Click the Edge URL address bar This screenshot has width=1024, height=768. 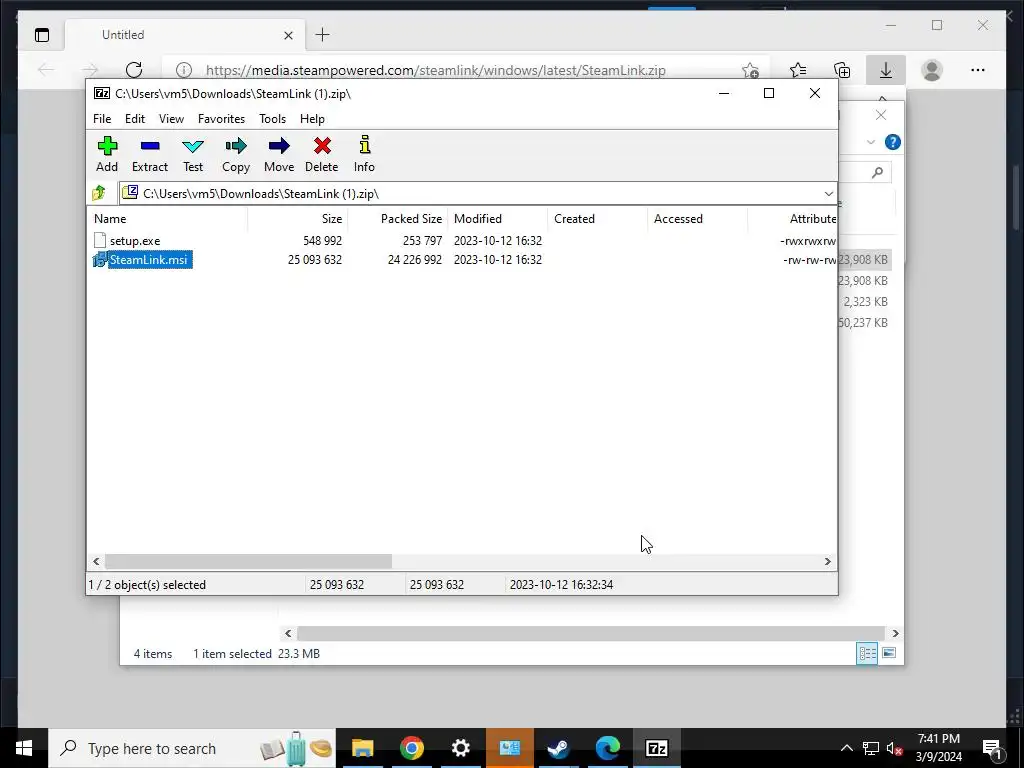pos(436,70)
